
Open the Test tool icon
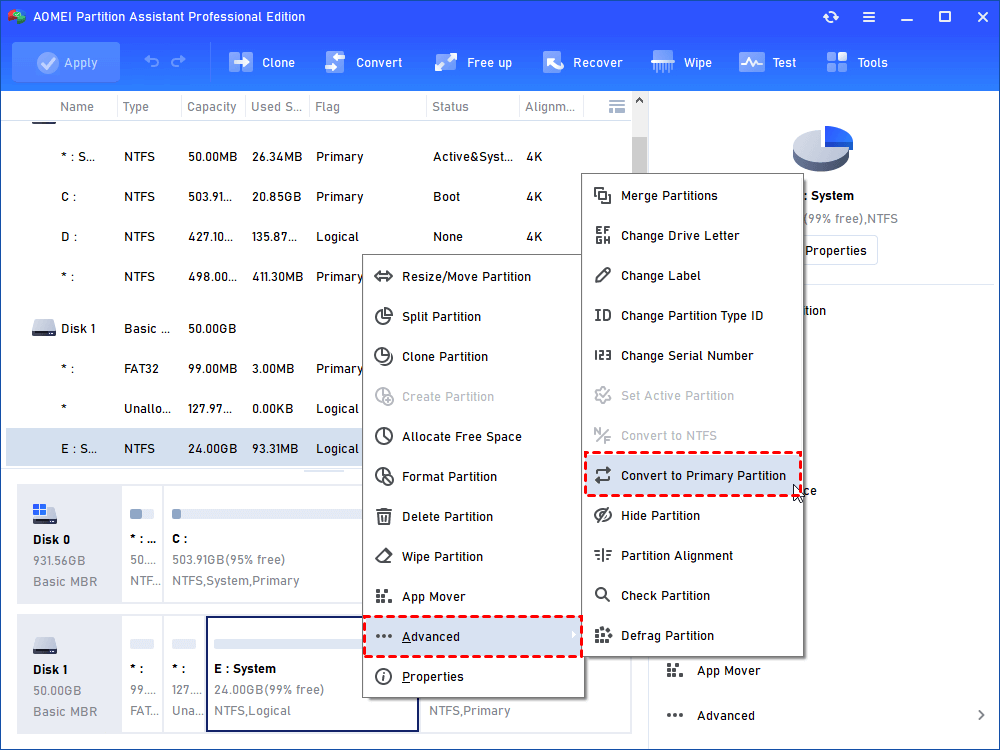point(751,62)
